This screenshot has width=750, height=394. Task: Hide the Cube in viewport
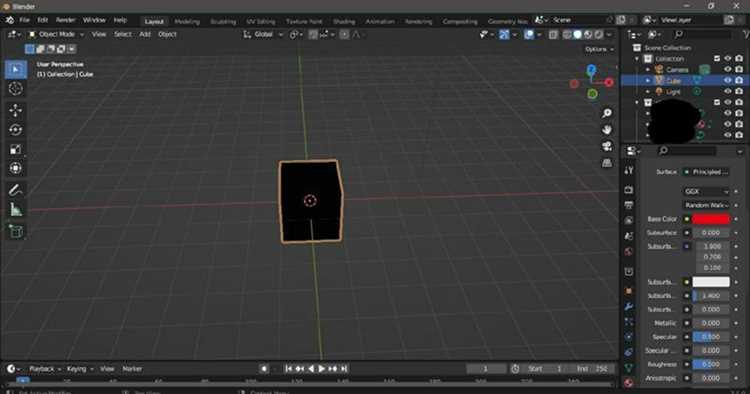point(728,80)
